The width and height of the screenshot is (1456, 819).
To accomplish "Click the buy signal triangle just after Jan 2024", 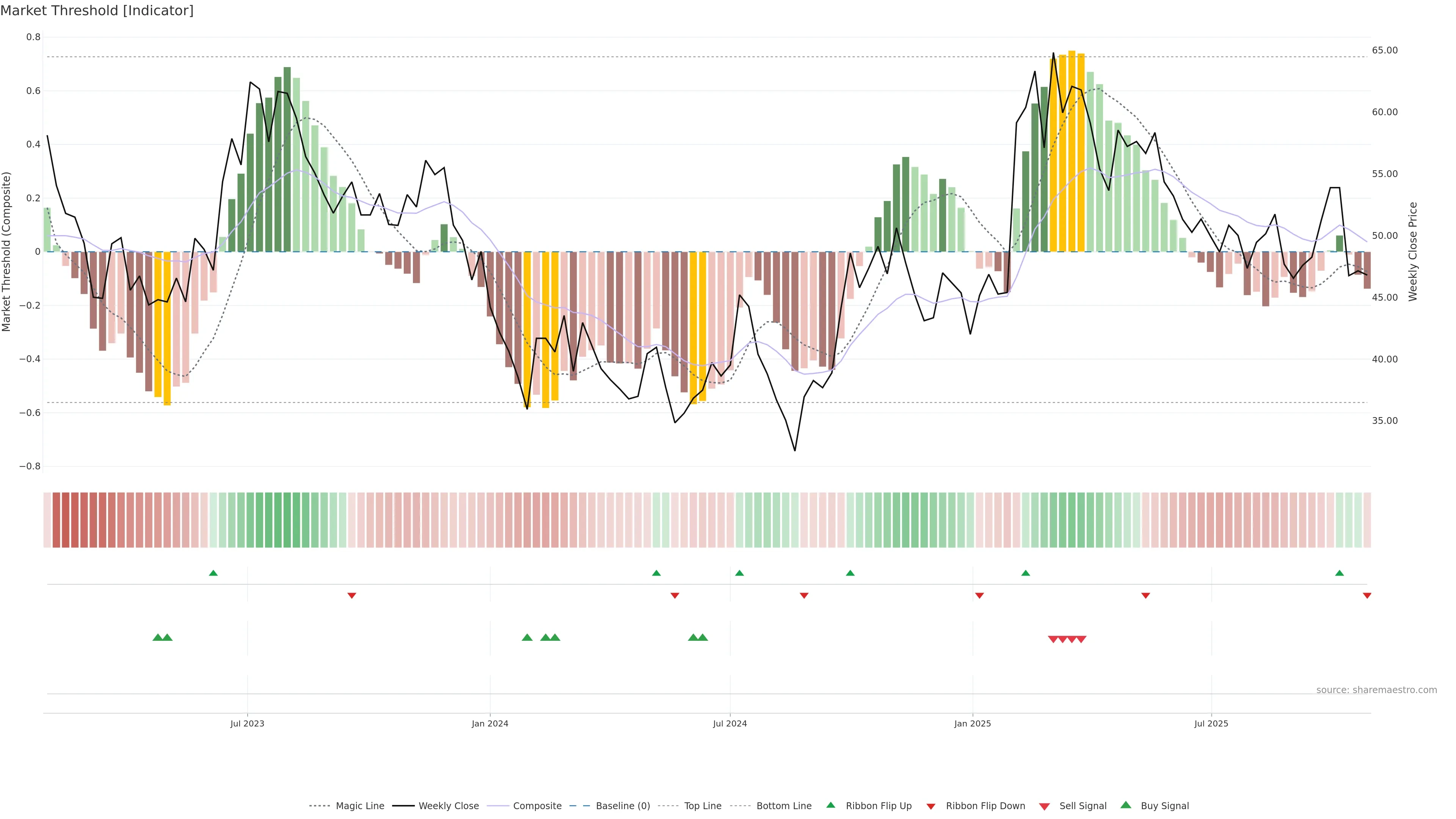I will [x=527, y=637].
